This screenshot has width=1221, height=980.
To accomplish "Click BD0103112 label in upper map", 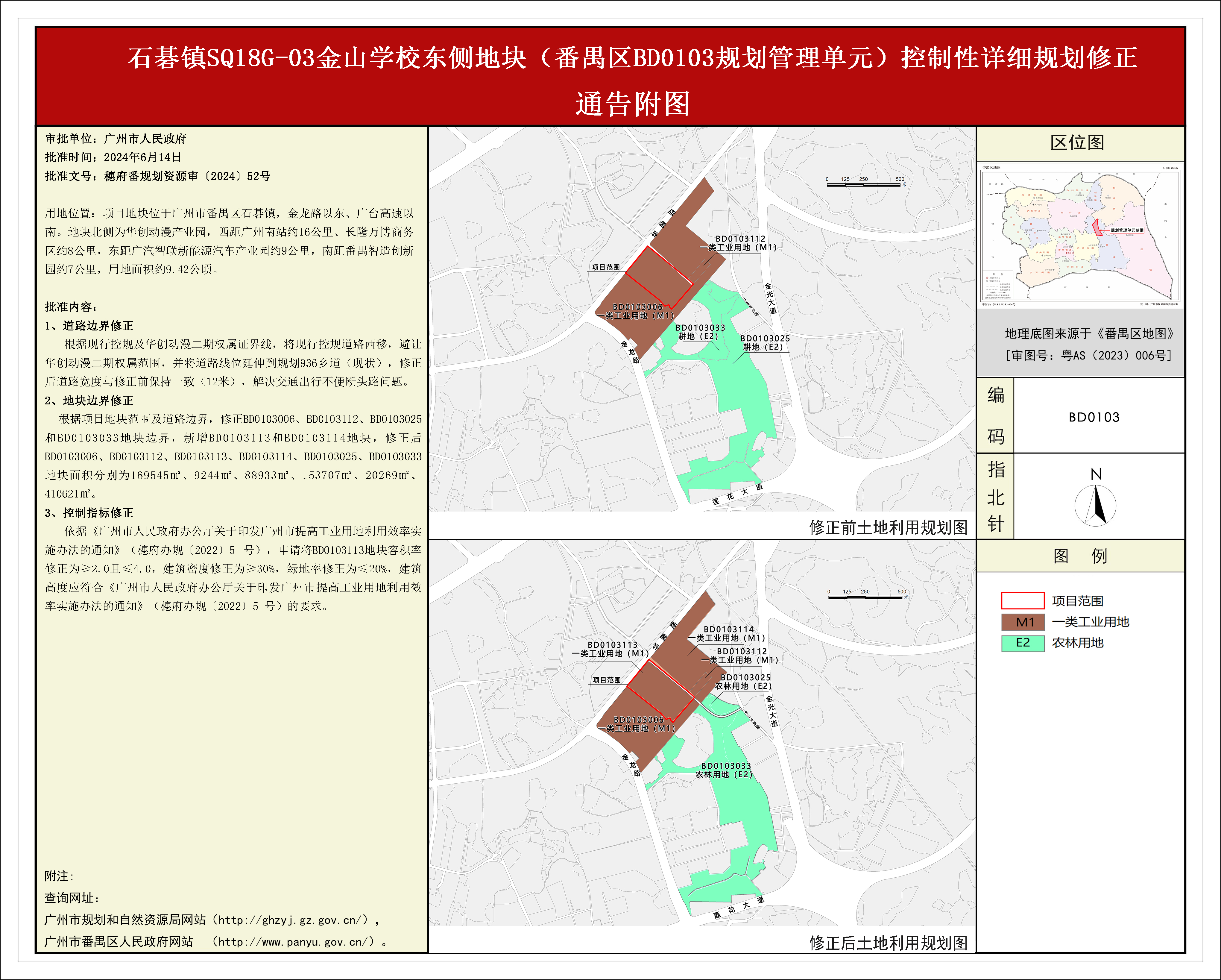I will point(740,239).
